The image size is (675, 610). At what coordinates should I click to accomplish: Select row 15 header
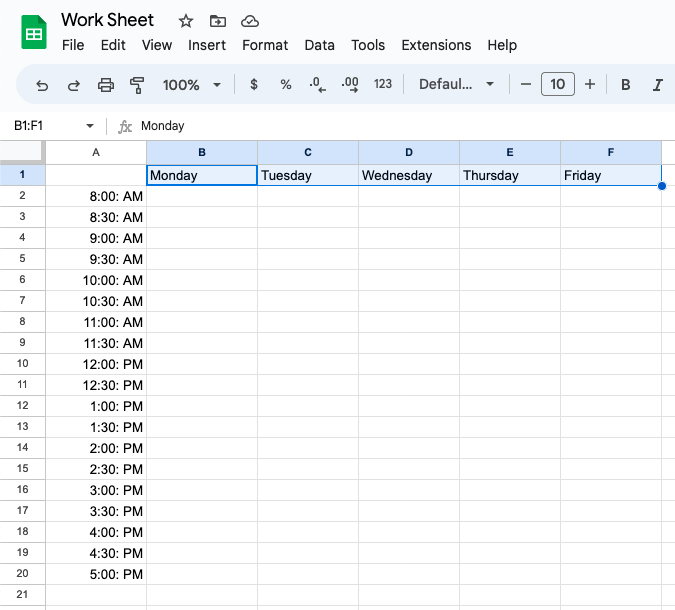point(22,469)
